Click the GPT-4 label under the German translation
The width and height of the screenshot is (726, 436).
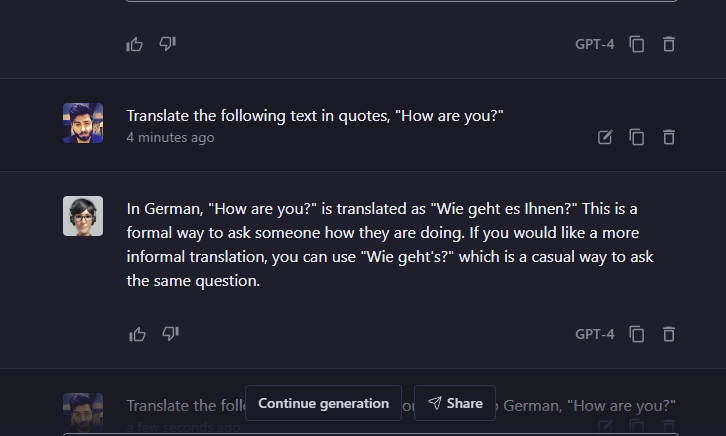[x=595, y=334]
